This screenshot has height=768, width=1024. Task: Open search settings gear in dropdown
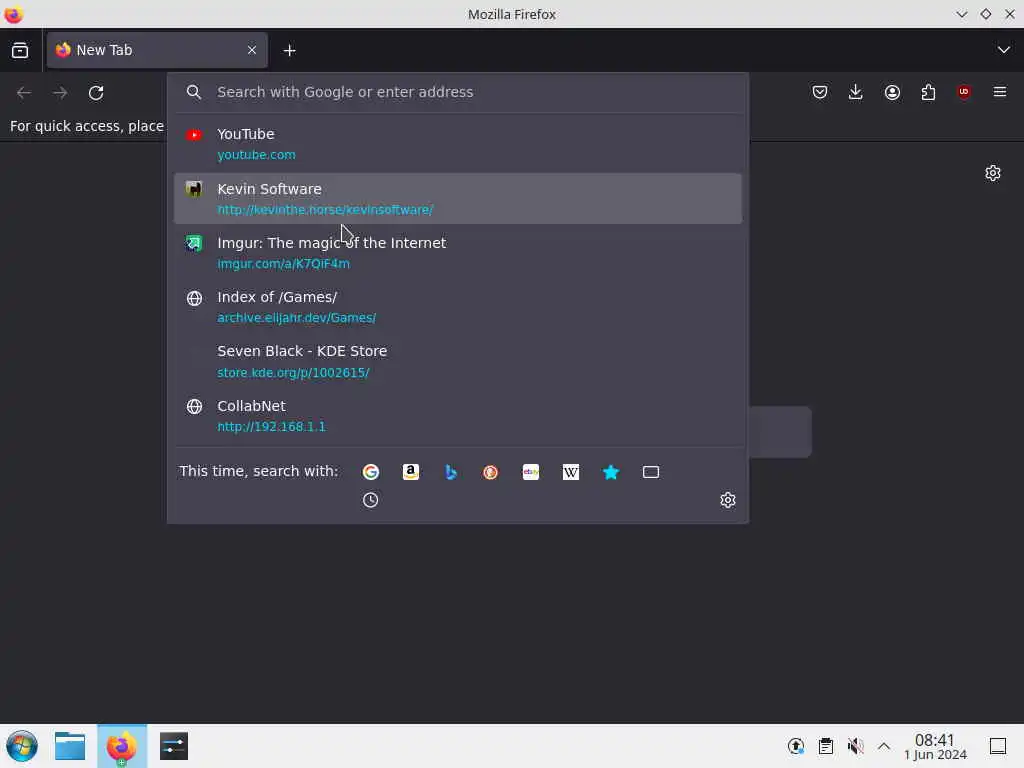click(x=728, y=500)
